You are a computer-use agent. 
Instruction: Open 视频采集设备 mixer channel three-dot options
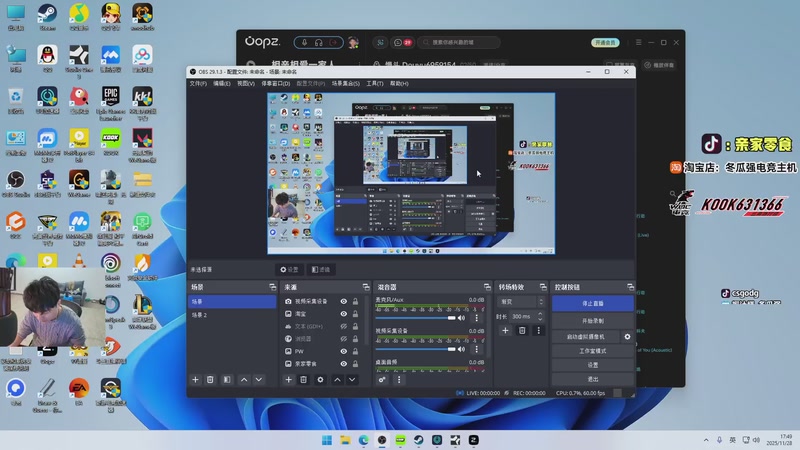point(477,349)
